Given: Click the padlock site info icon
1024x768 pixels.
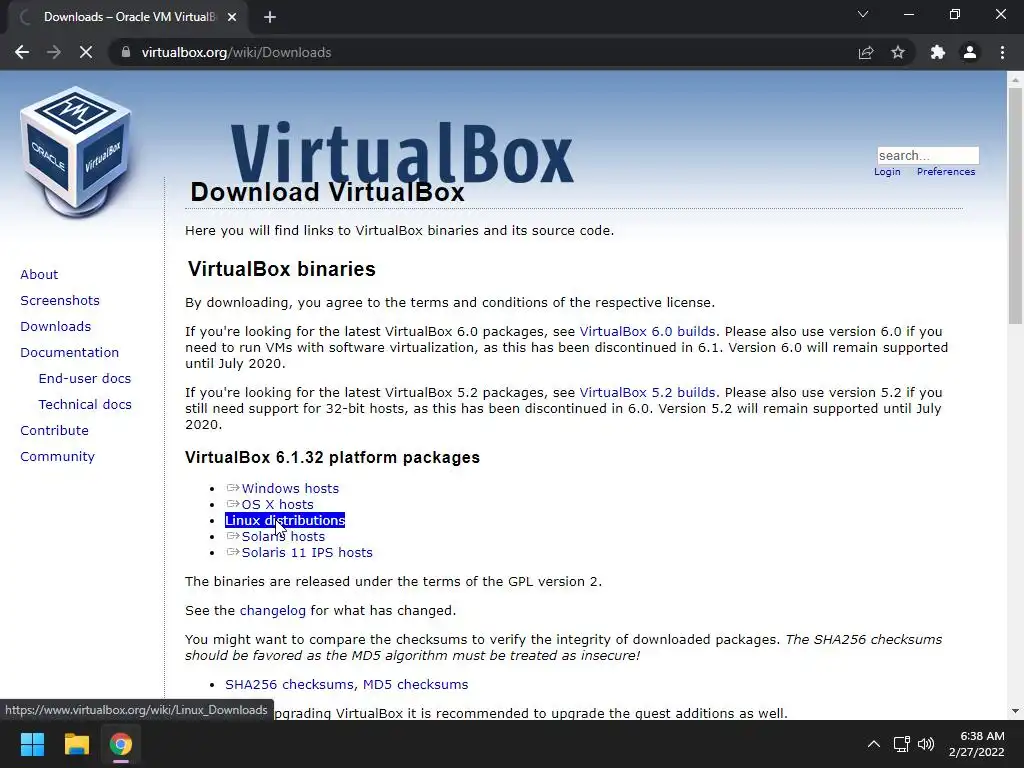Looking at the screenshot, I should pyautogui.click(x=126, y=52).
